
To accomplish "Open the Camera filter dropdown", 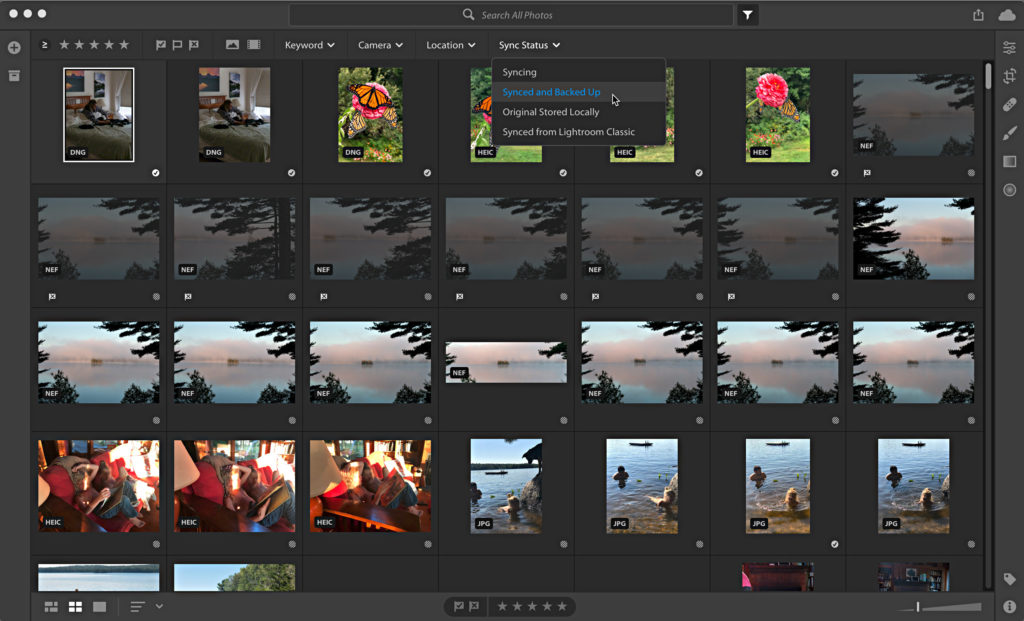I will (x=379, y=44).
